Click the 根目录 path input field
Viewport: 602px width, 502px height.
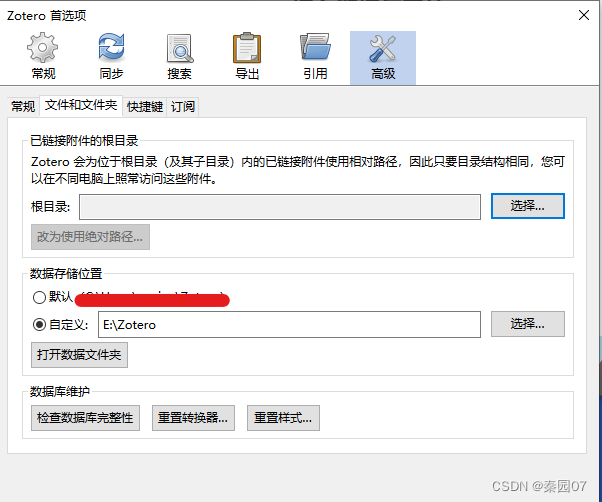tap(280, 207)
